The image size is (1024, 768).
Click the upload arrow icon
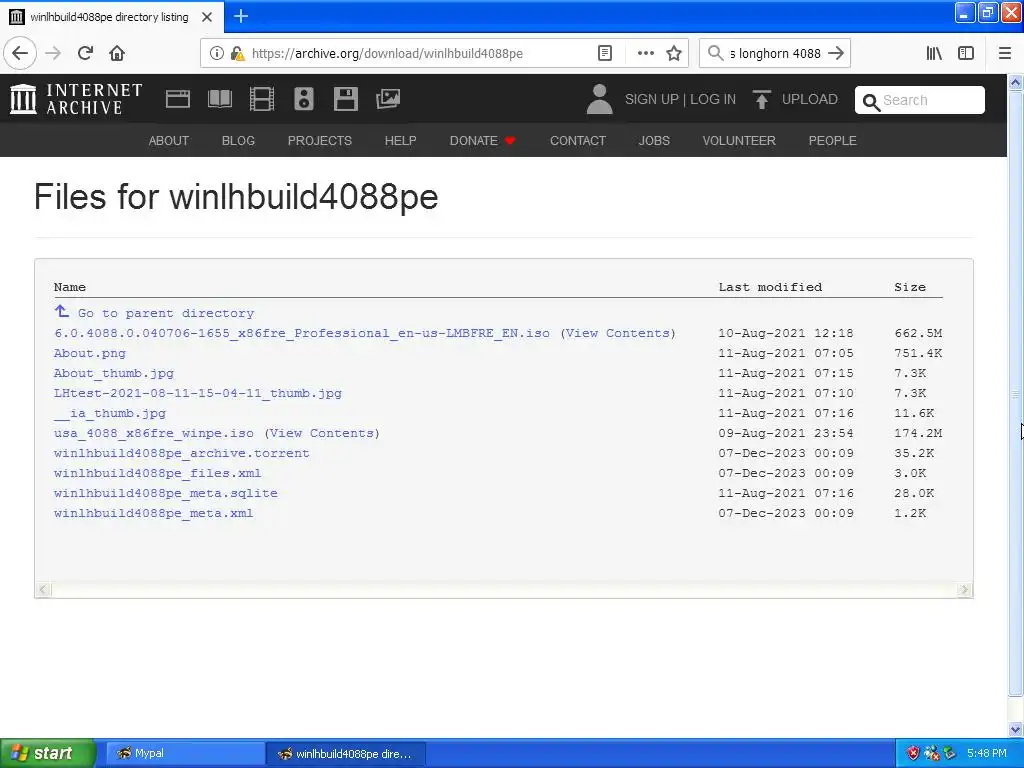761,99
